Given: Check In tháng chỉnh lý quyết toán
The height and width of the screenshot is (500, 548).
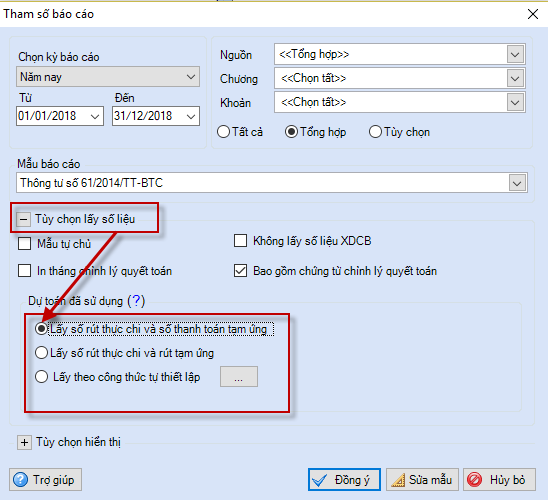Looking at the screenshot, I should click(24, 271).
